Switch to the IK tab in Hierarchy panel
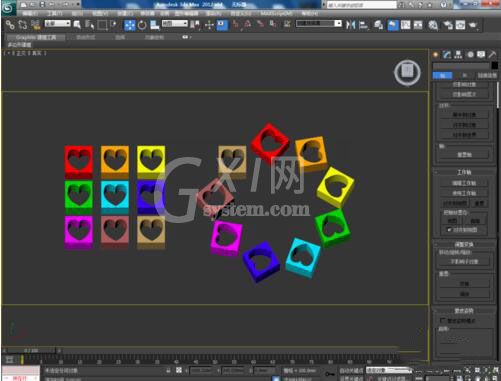501x381 pixels. point(464,75)
